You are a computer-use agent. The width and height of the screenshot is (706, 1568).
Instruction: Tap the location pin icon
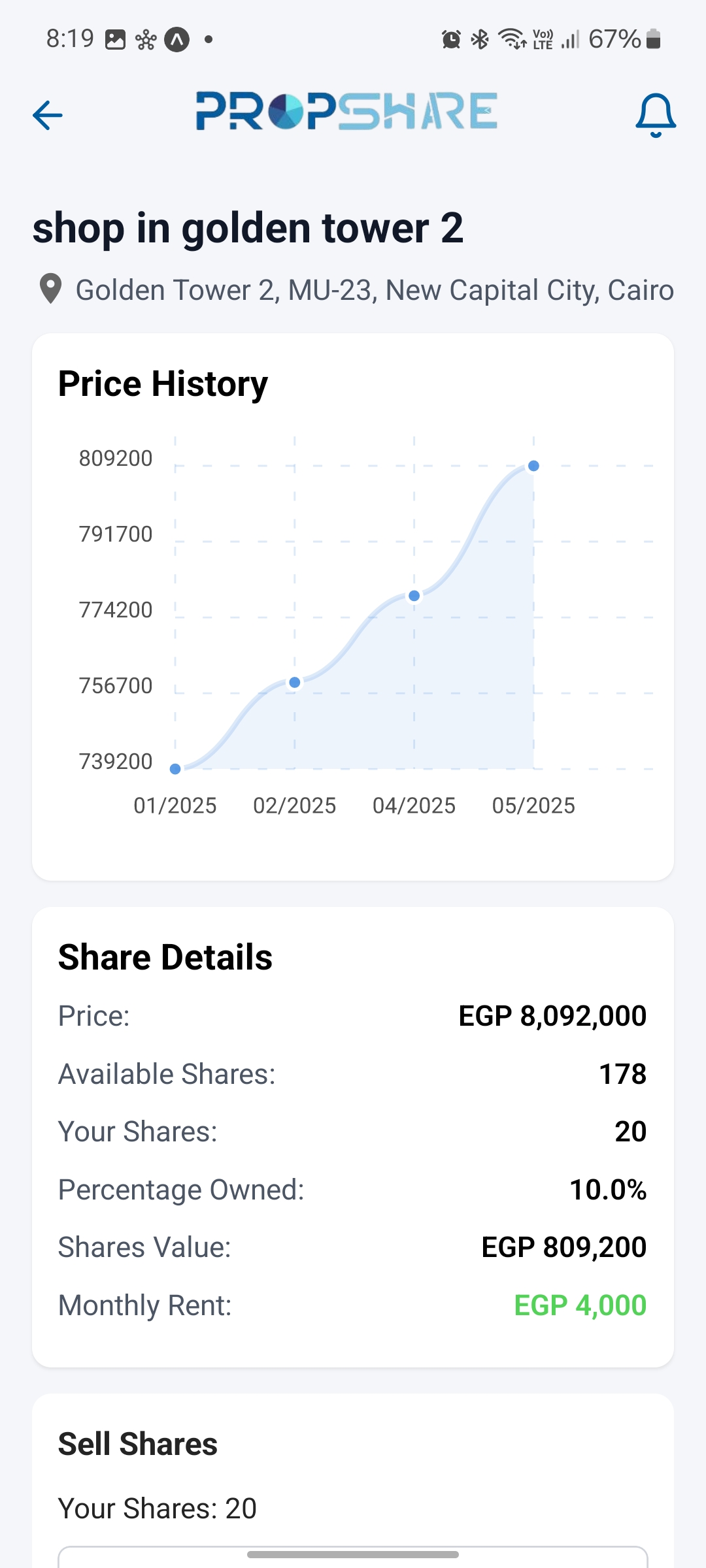tap(50, 289)
